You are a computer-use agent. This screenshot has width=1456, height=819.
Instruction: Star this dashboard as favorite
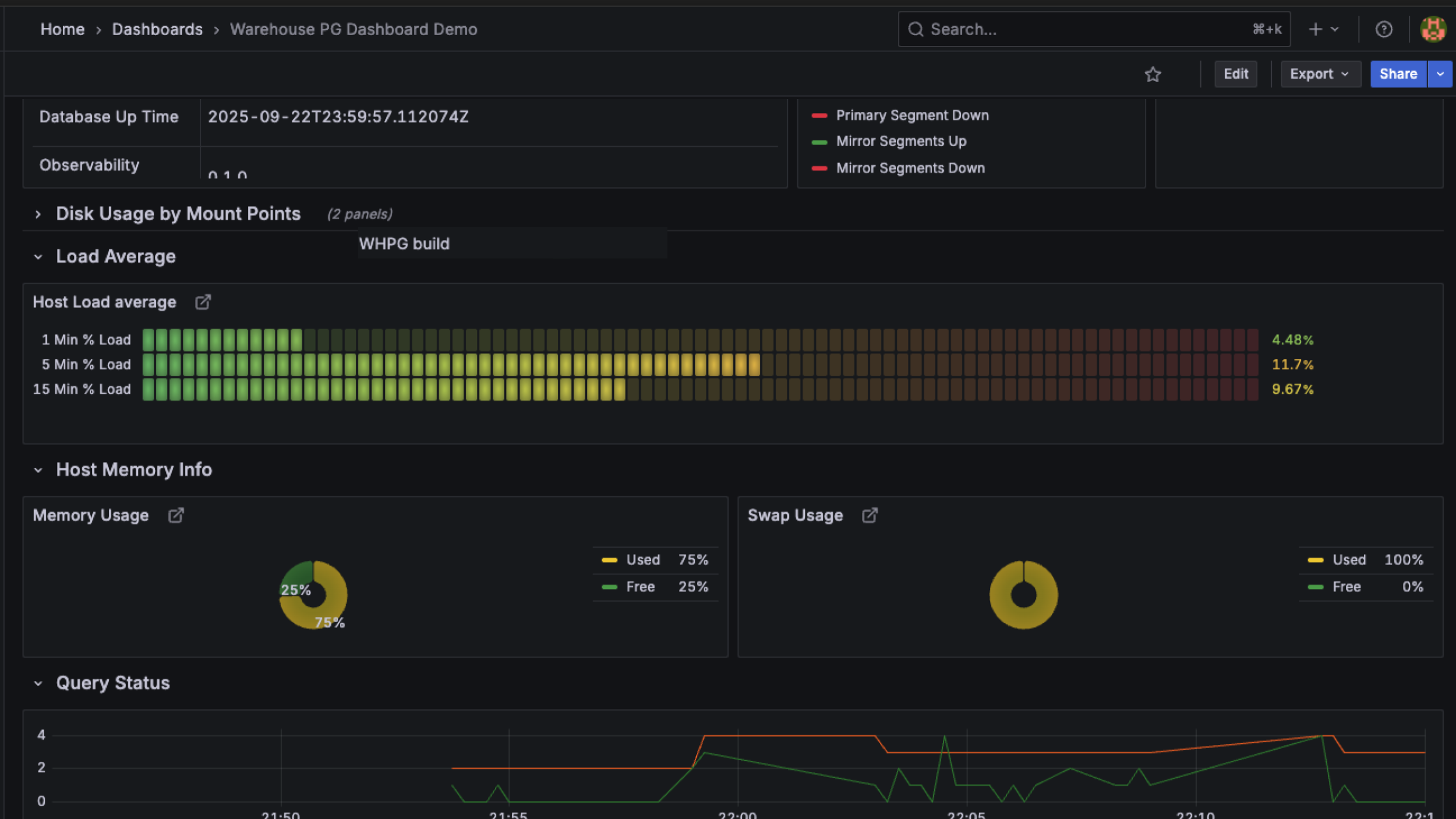[1153, 74]
